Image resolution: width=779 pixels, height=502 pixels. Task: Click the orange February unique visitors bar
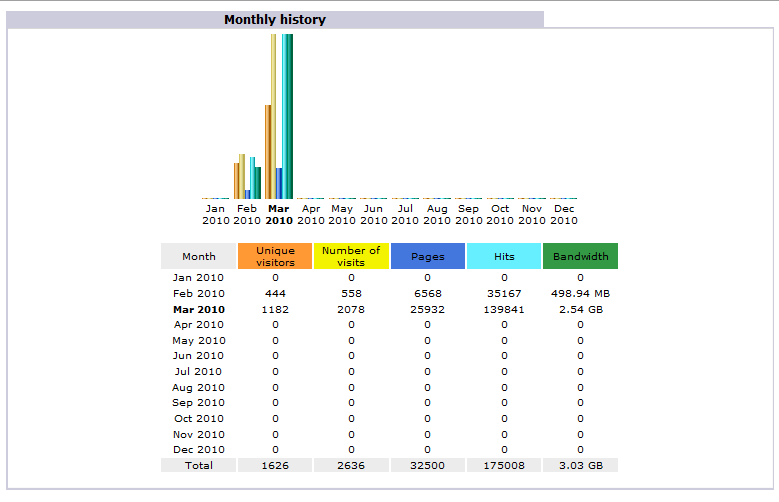tap(236, 180)
